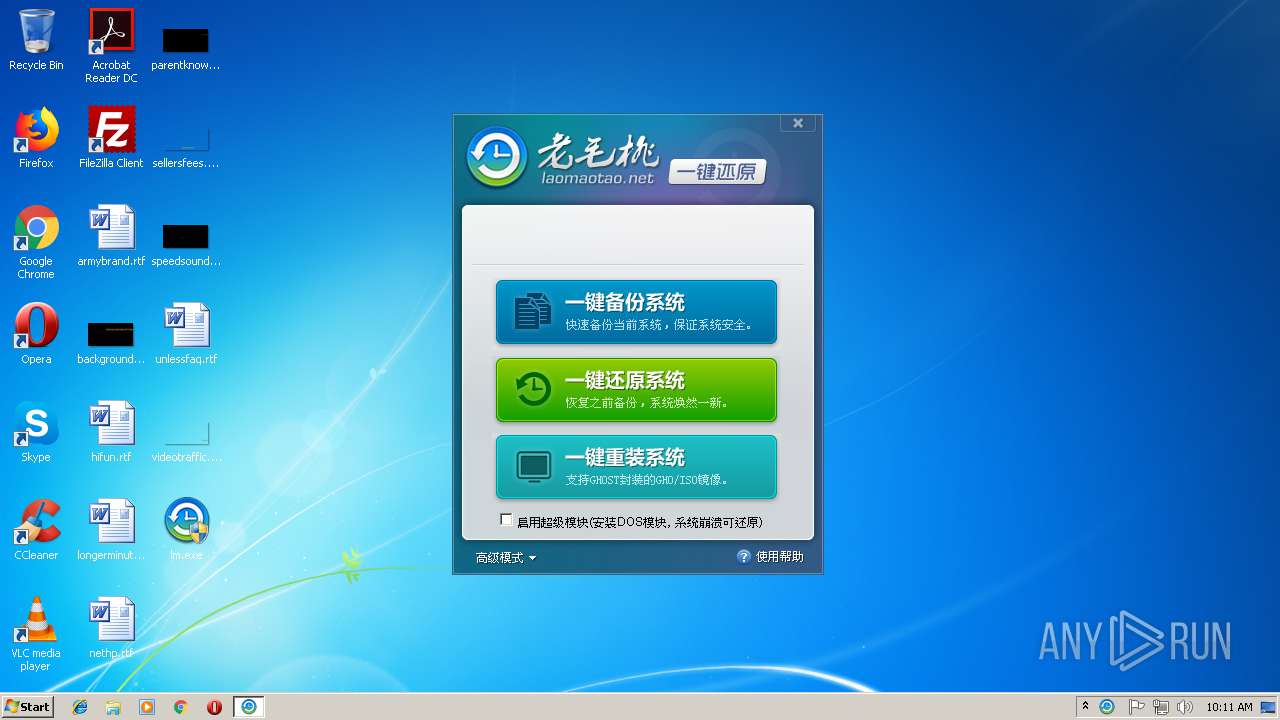Select the videotraffic desktop file
Viewport: 1280px width, 720px height.
[186, 438]
